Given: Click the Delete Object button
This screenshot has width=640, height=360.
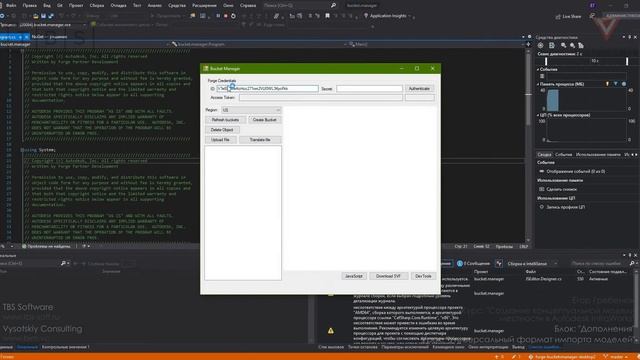Looking at the screenshot, I should pos(222,130).
